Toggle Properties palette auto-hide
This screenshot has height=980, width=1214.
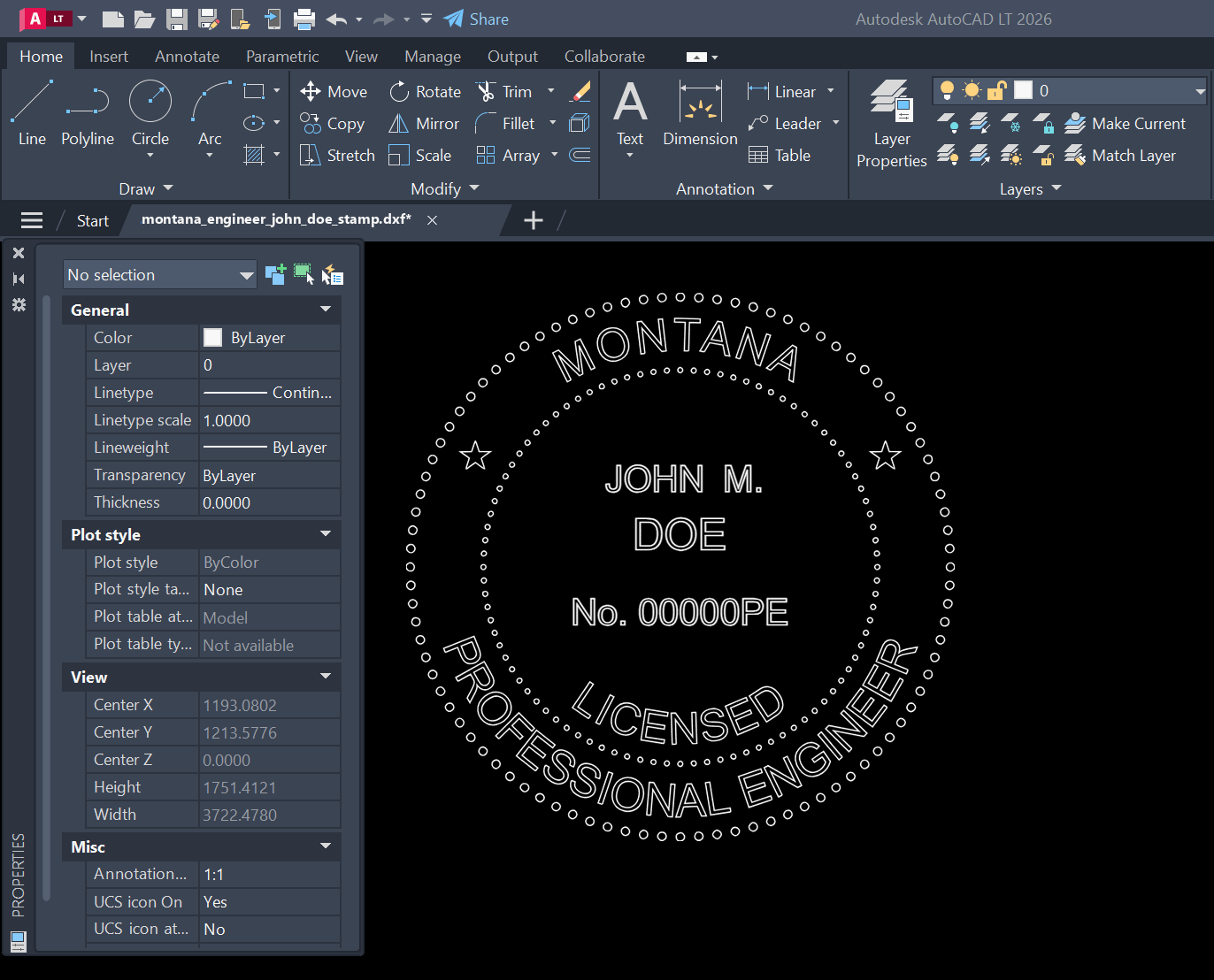click(x=19, y=279)
